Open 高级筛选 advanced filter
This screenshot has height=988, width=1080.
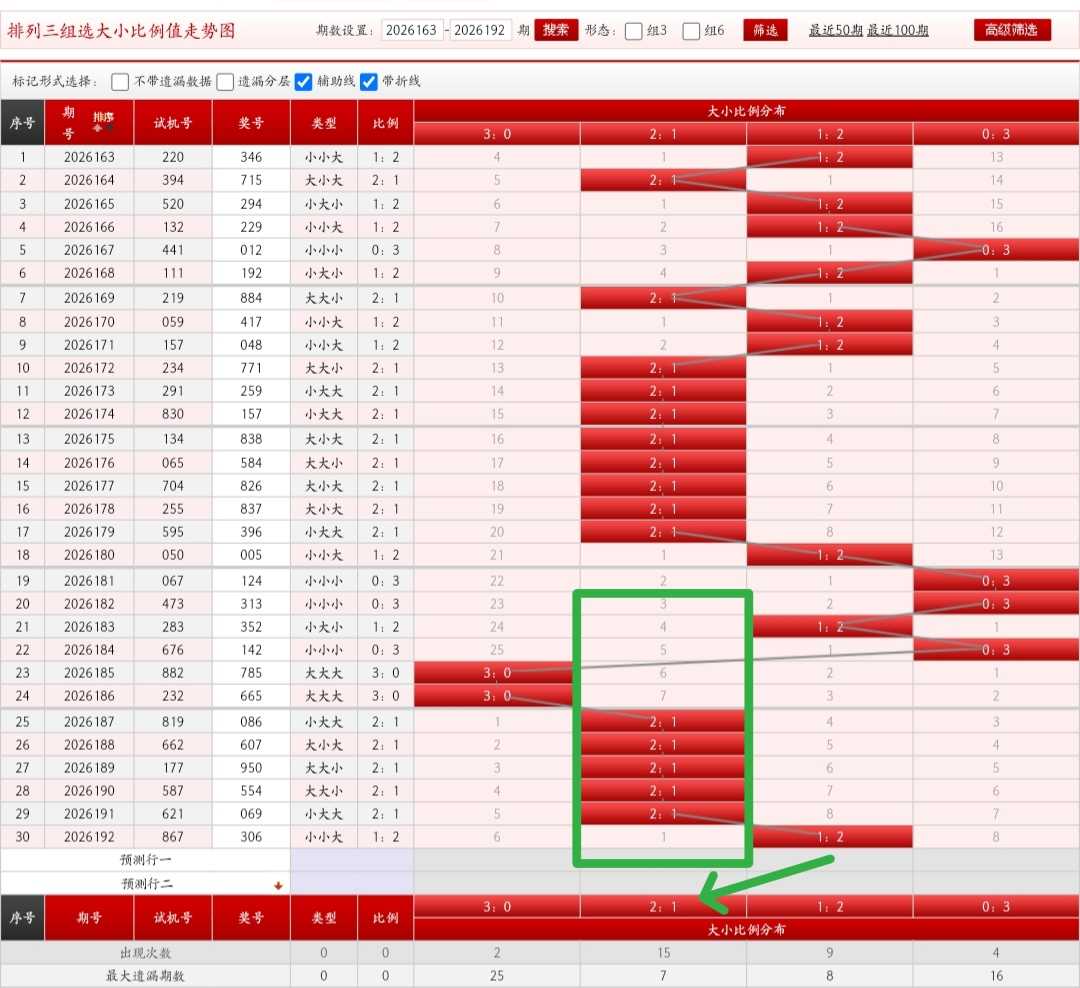pyautogui.click(x=1012, y=30)
